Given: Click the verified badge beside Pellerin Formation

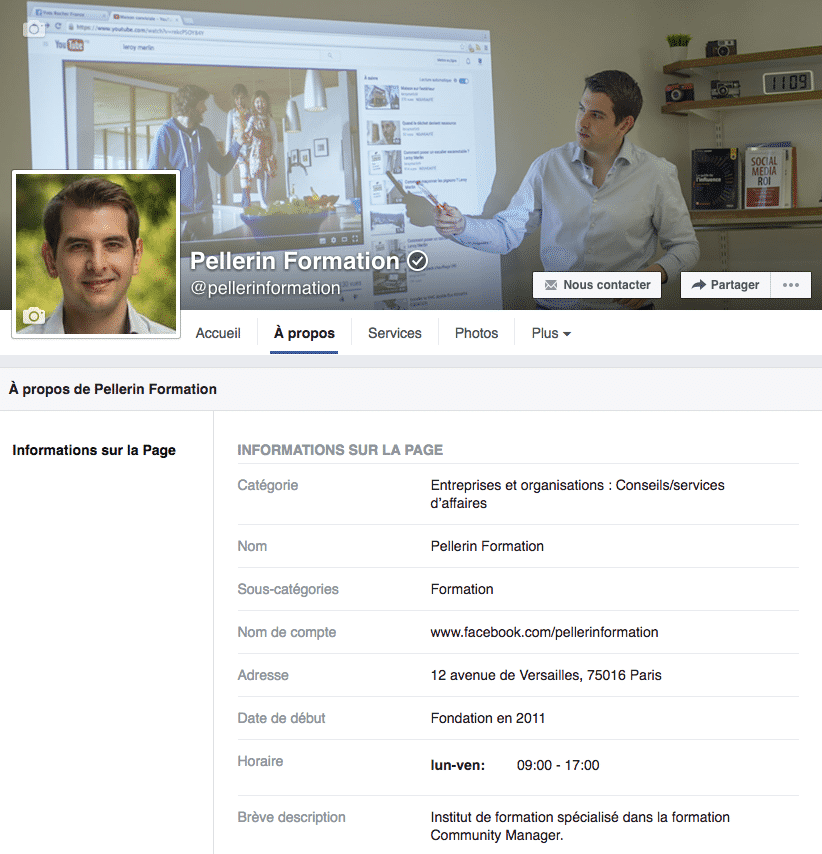Looking at the screenshot, I should click(418, 261).
